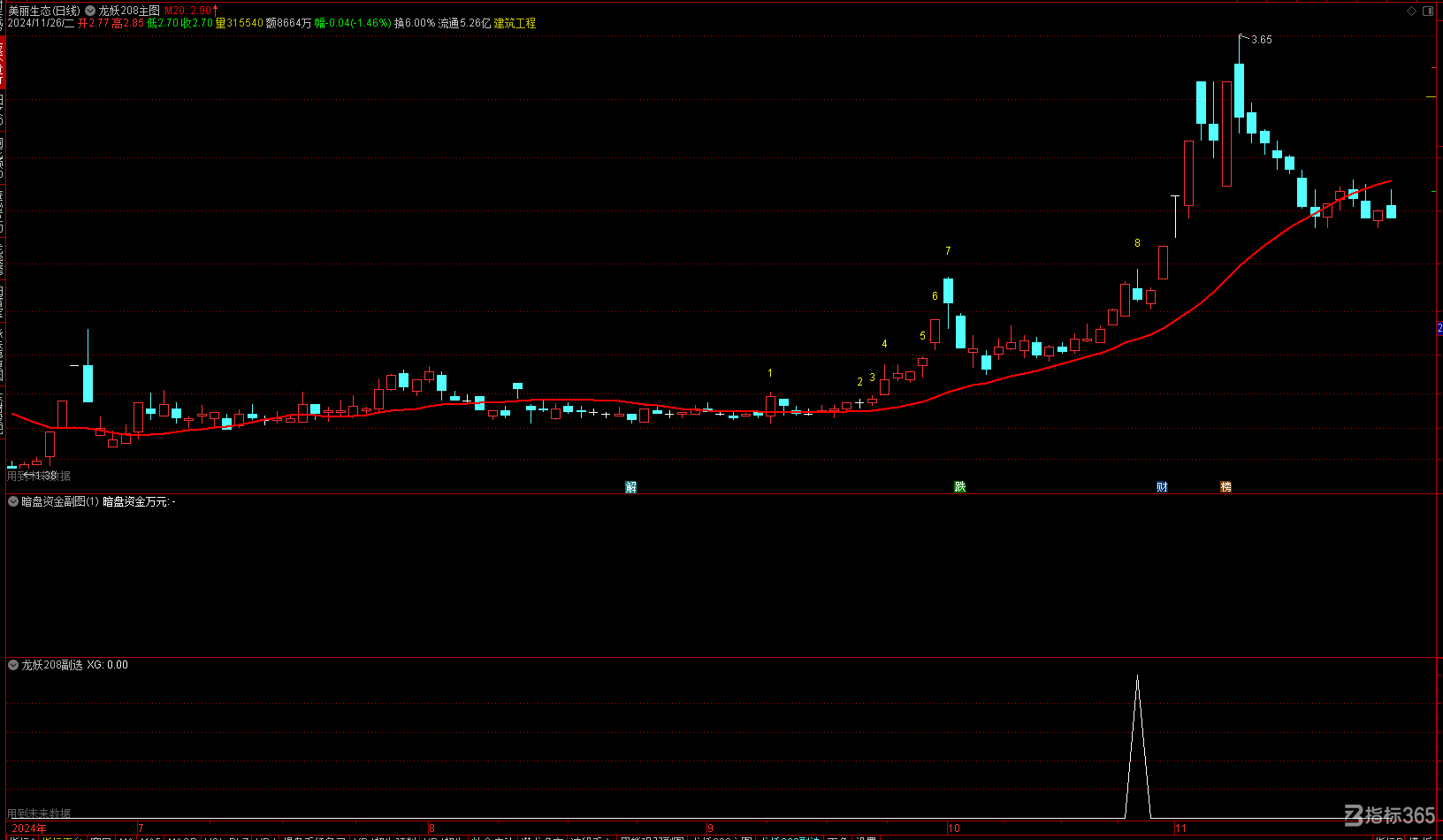Click the 龙妖208主图 indicator name
The width and height of the screenshot is (1443, 840).
tap(129, 11)
